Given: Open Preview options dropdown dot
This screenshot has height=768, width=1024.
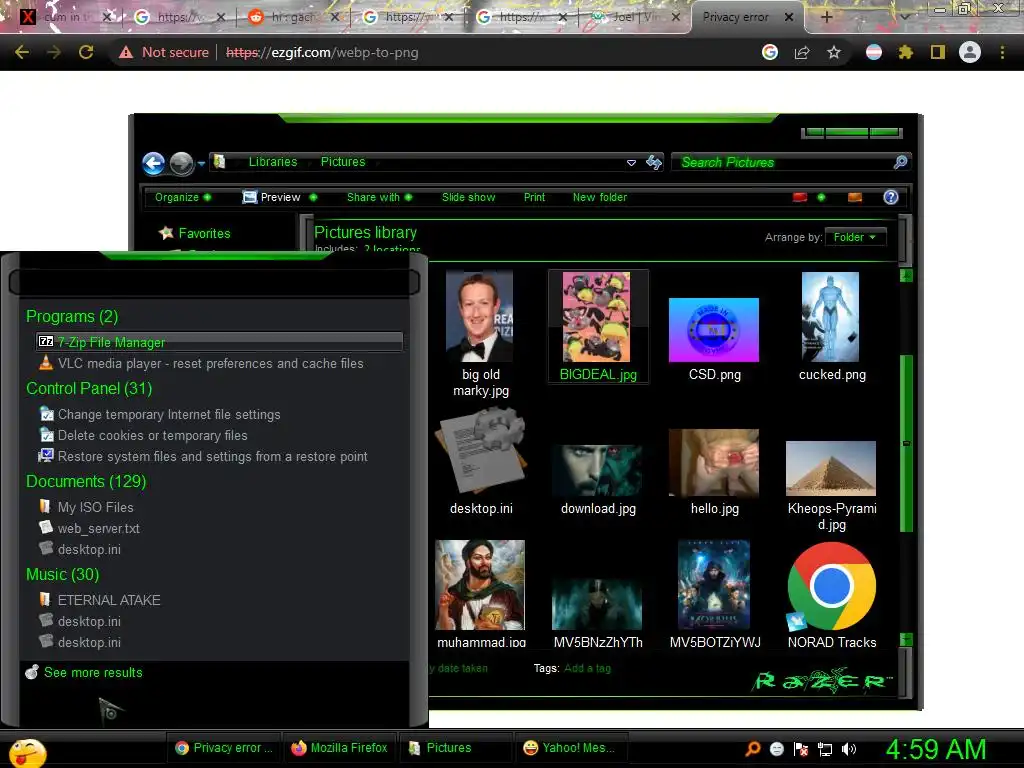Looking at the screenshot, I should (x=313, y=197).
